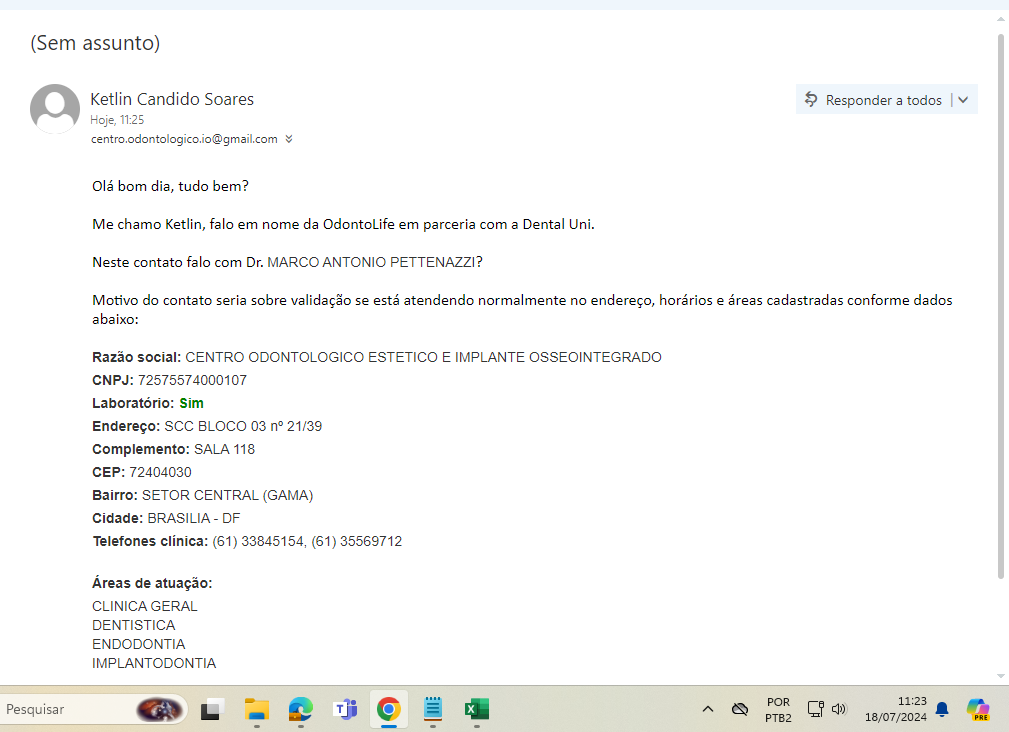Click the sender avatar for Ketlin Candido Soares
This screenshot has width=1009, height=732.
pyautogui.click(x=55, y=109)
